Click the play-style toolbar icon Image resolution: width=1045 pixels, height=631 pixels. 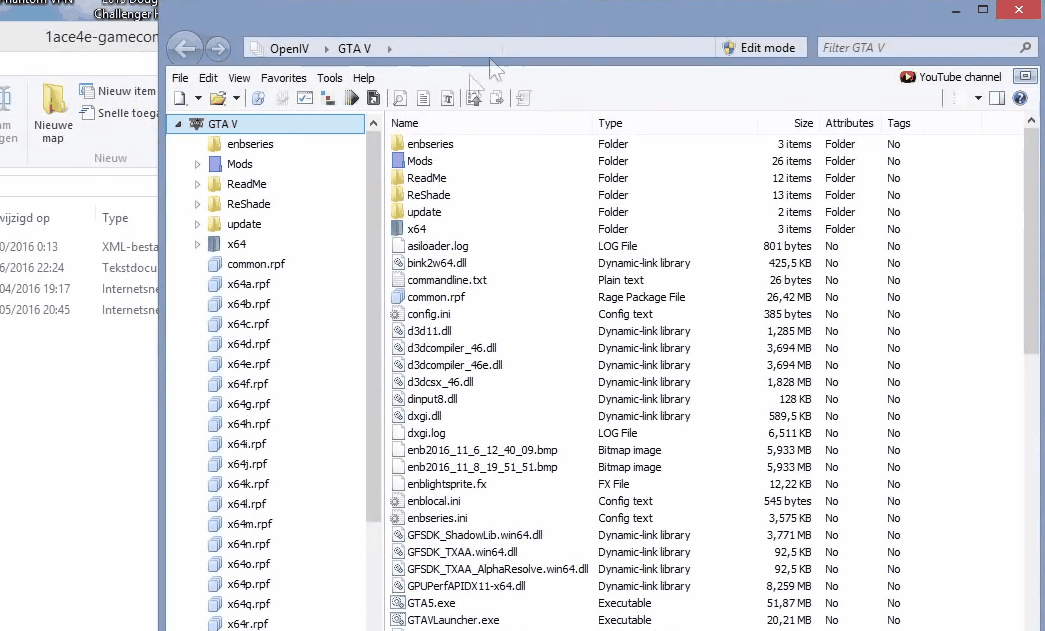point(351,98)
